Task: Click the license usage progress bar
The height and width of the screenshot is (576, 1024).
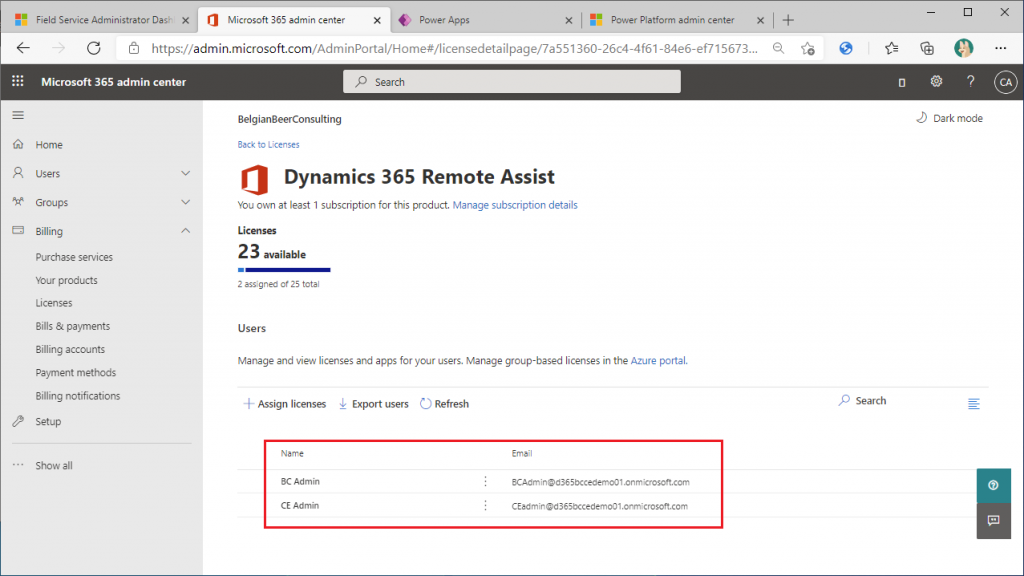Action: click(x=284, y=270)
